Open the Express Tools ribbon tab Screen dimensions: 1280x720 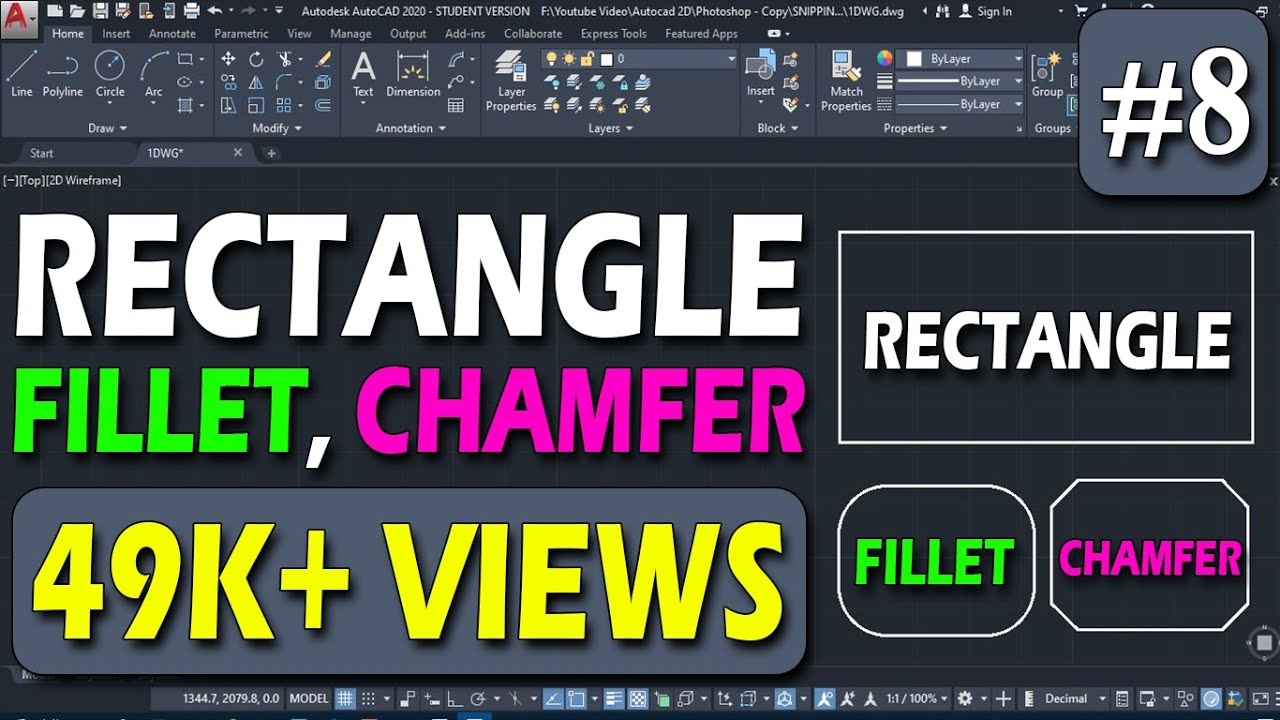point(614,34)
